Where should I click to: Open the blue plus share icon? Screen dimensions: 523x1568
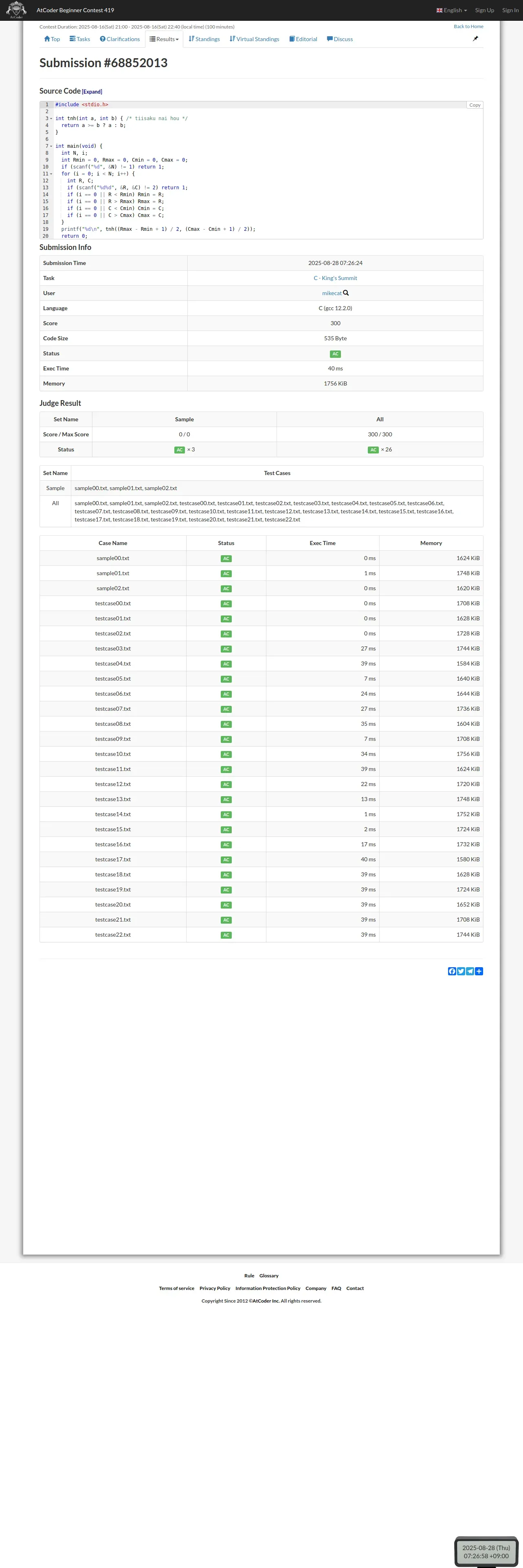(x=479, y=971)
